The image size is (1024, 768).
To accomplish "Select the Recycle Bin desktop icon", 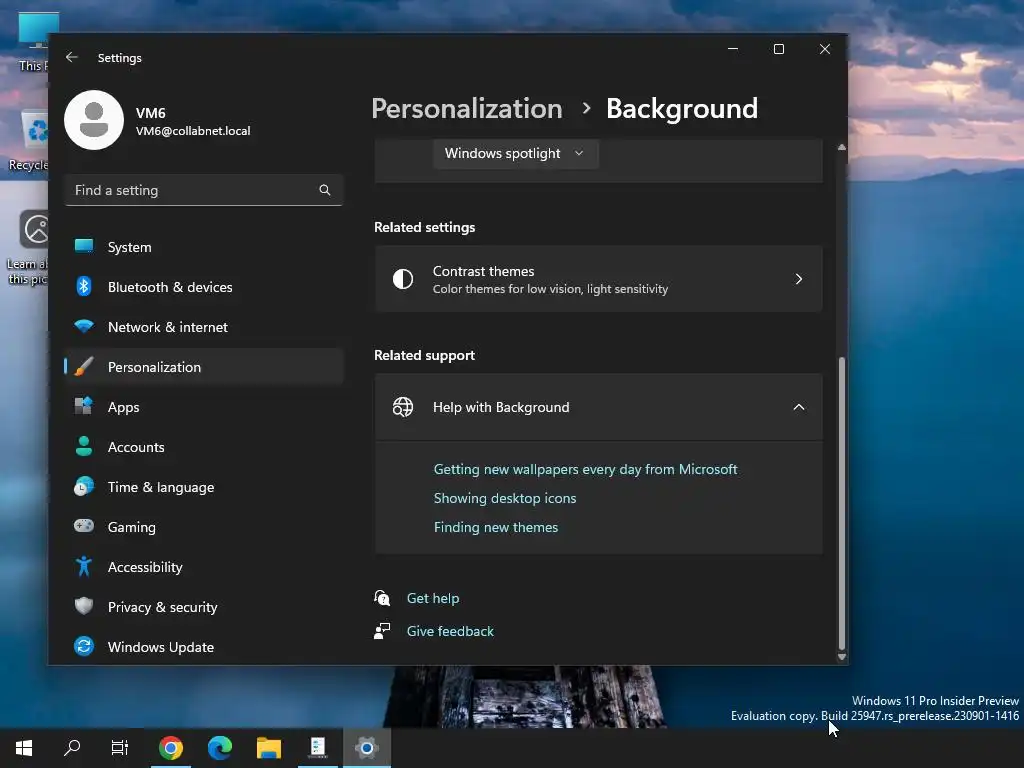I will pos(31,140).
